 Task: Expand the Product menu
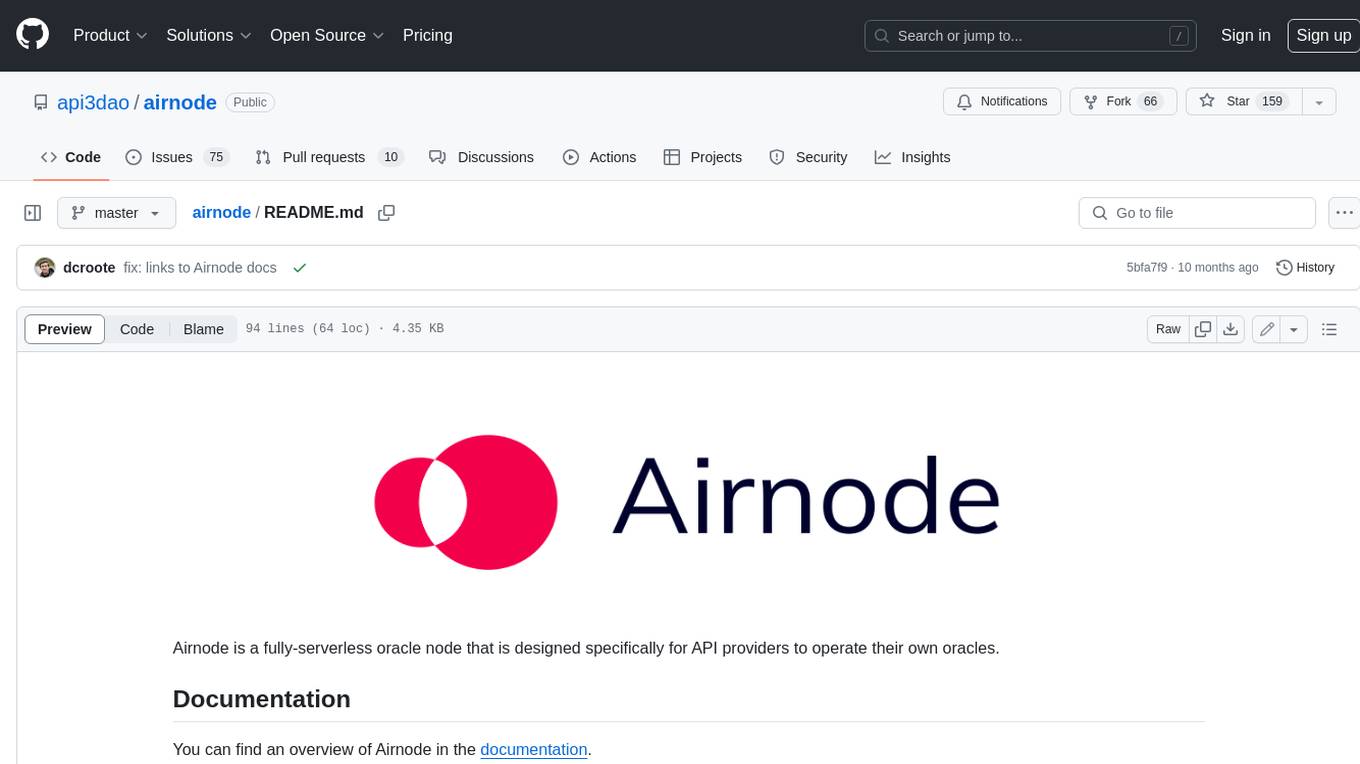coord(110,35)
